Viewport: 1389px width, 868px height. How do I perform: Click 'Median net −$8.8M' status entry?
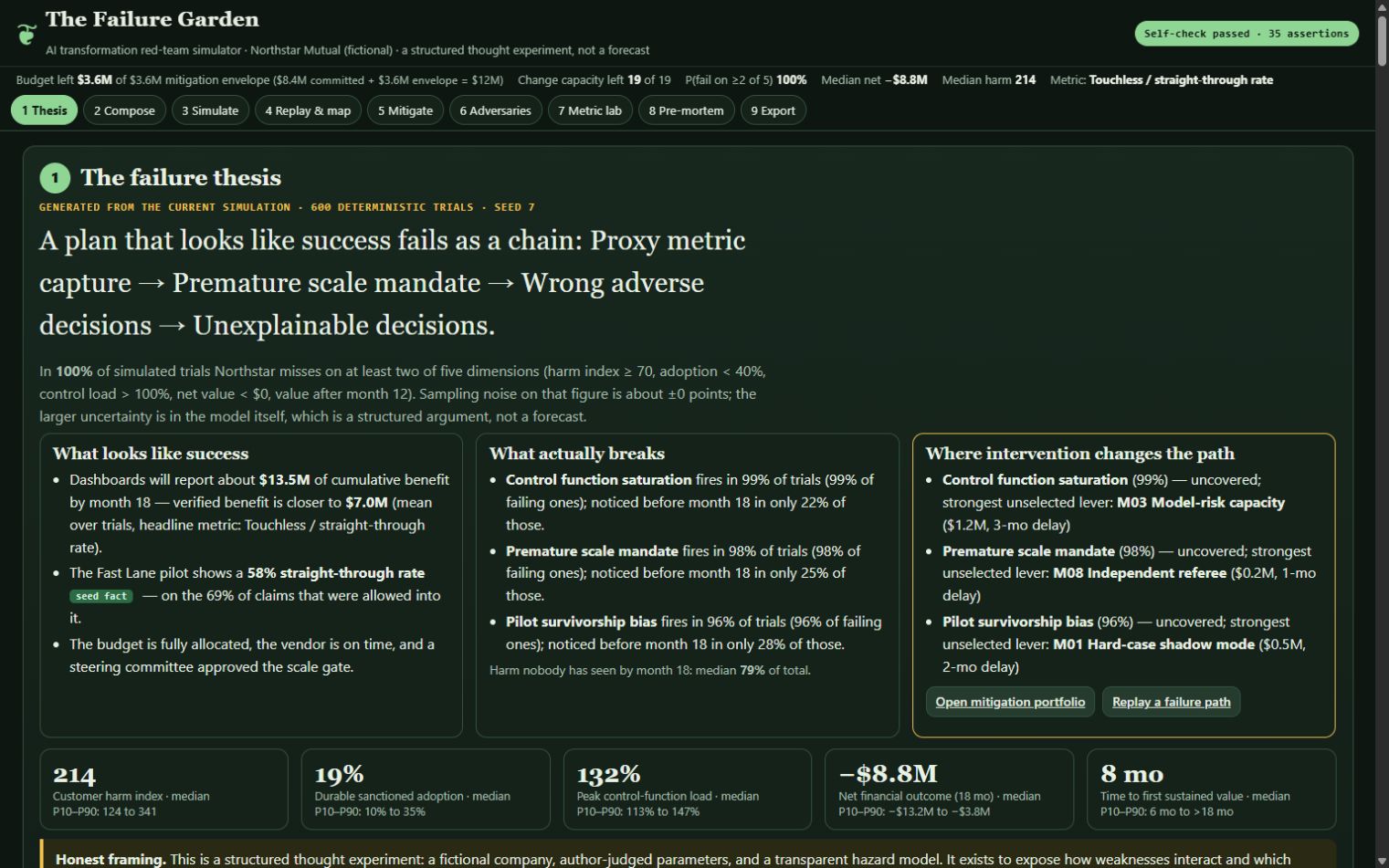874,80
